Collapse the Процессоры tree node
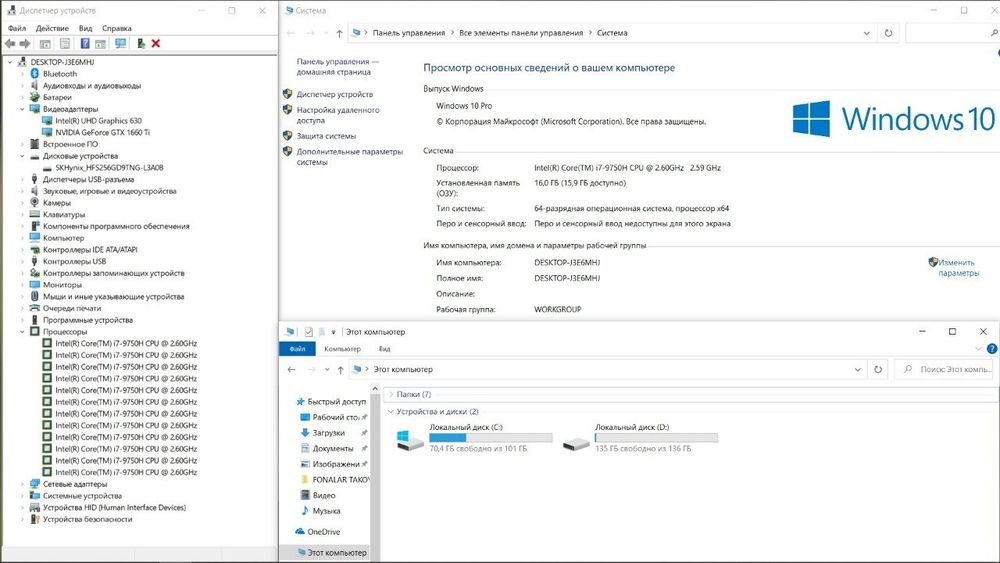 click(22, 332)
